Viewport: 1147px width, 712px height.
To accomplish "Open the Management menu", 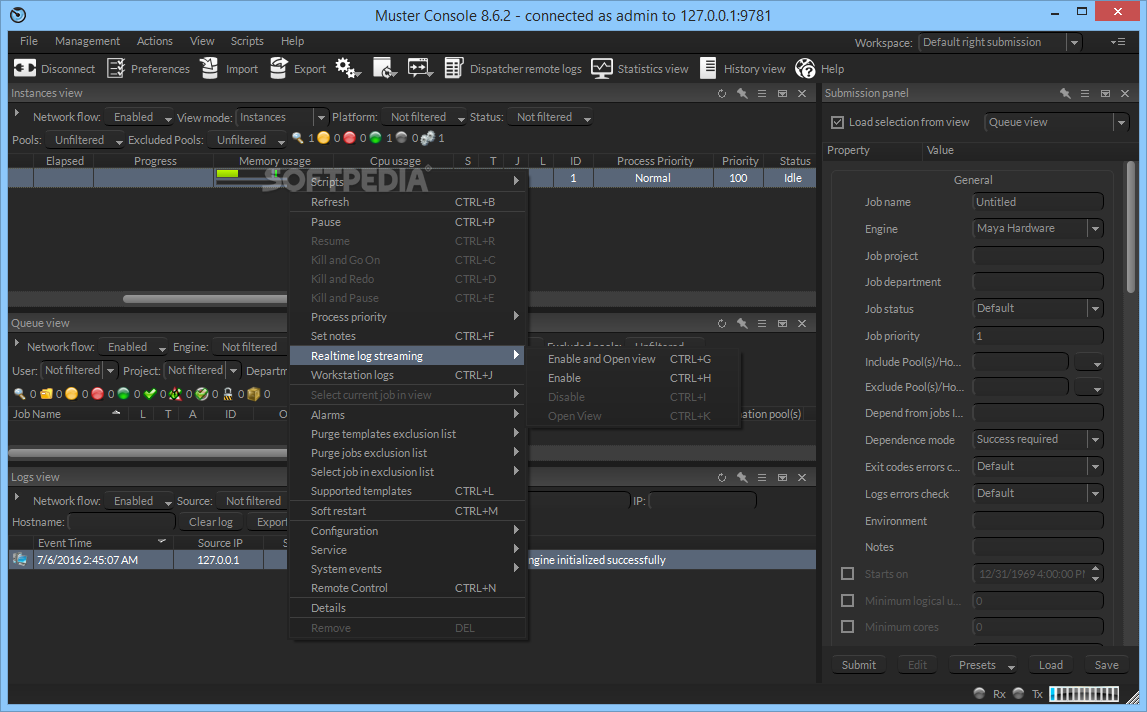I will pyautogui.click(x=87, y=41).
